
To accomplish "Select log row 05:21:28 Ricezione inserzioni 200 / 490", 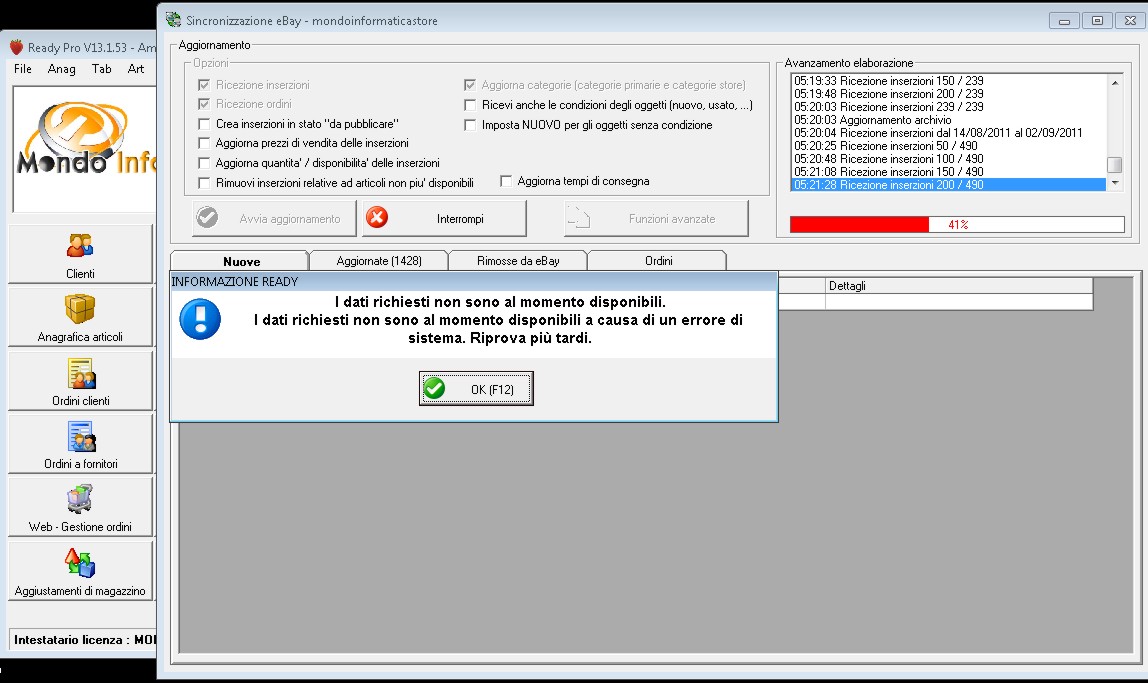I will point(948,184).
